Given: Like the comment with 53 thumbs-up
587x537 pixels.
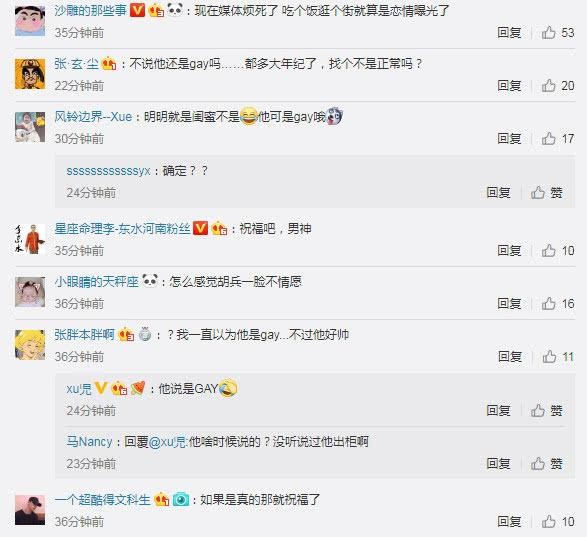Looking at the screenshot, I should pyautogui.click(x=557, y=33).
